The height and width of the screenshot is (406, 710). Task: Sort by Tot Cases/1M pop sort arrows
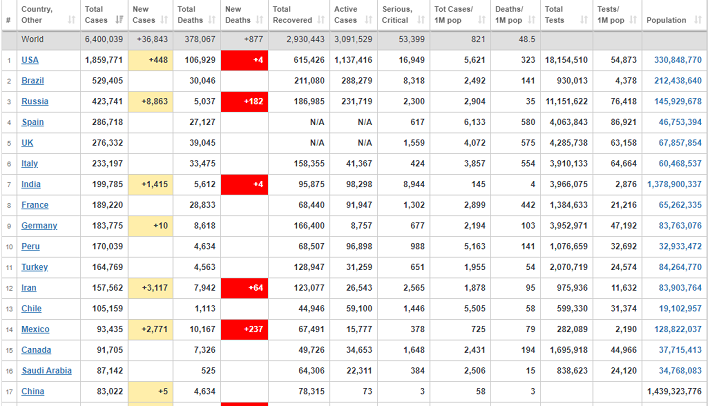click(482, 20)
